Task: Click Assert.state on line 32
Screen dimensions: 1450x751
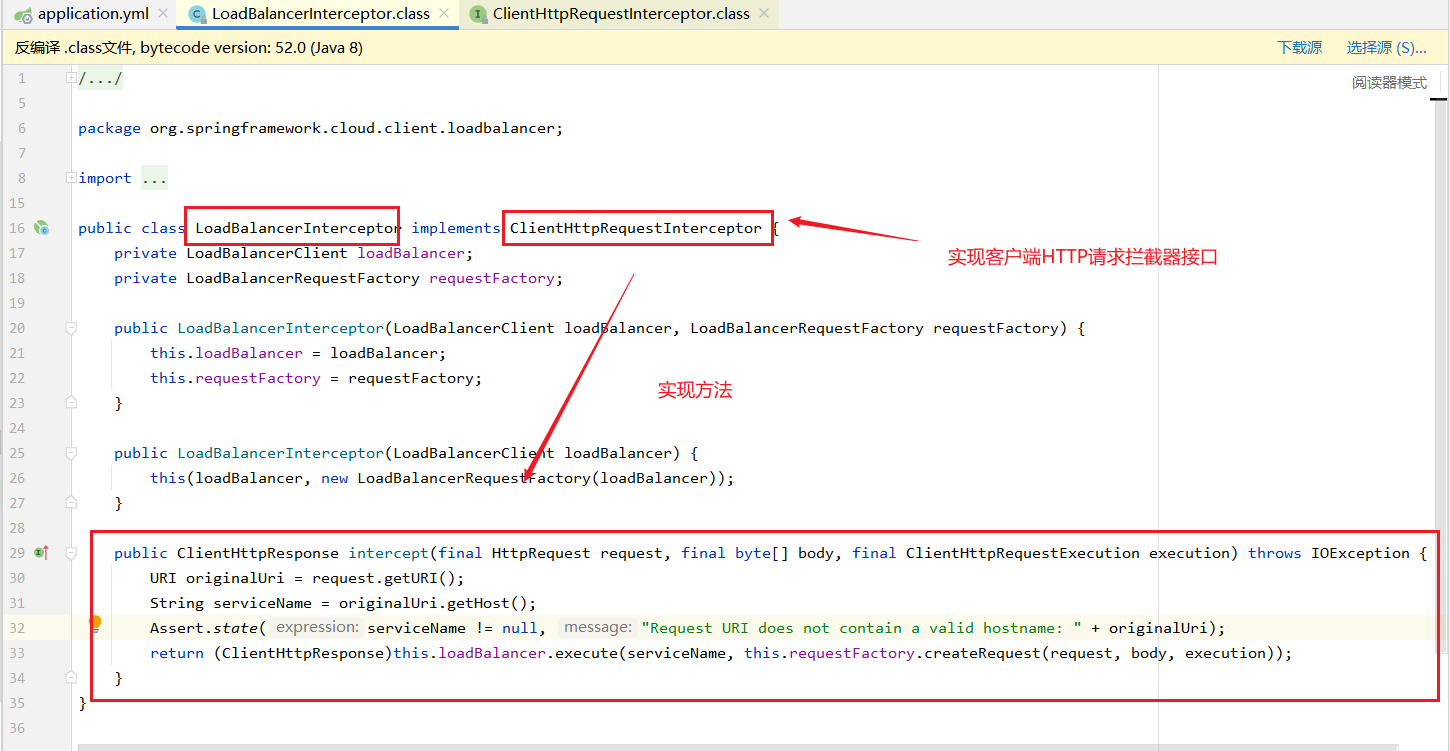Action: pos(204,628)
